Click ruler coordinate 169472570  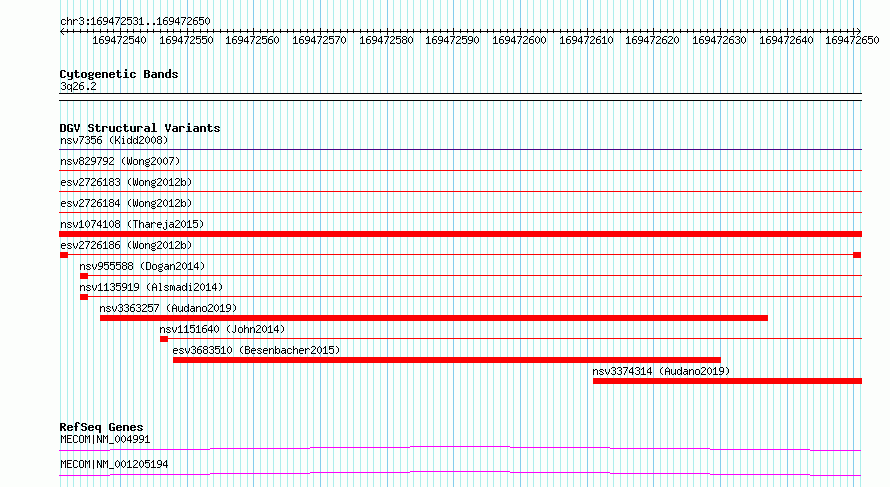tap(319, 40)
